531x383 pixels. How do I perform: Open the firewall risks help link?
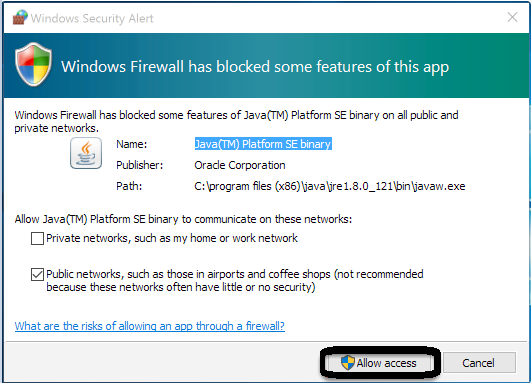150,326
